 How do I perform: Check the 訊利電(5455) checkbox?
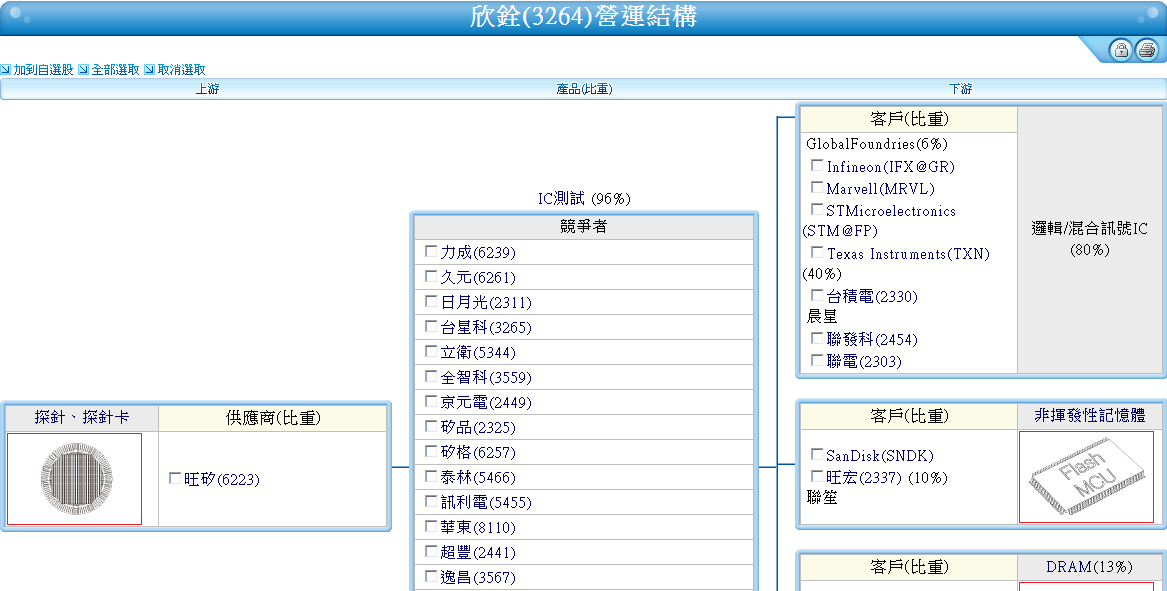[431, 502]
